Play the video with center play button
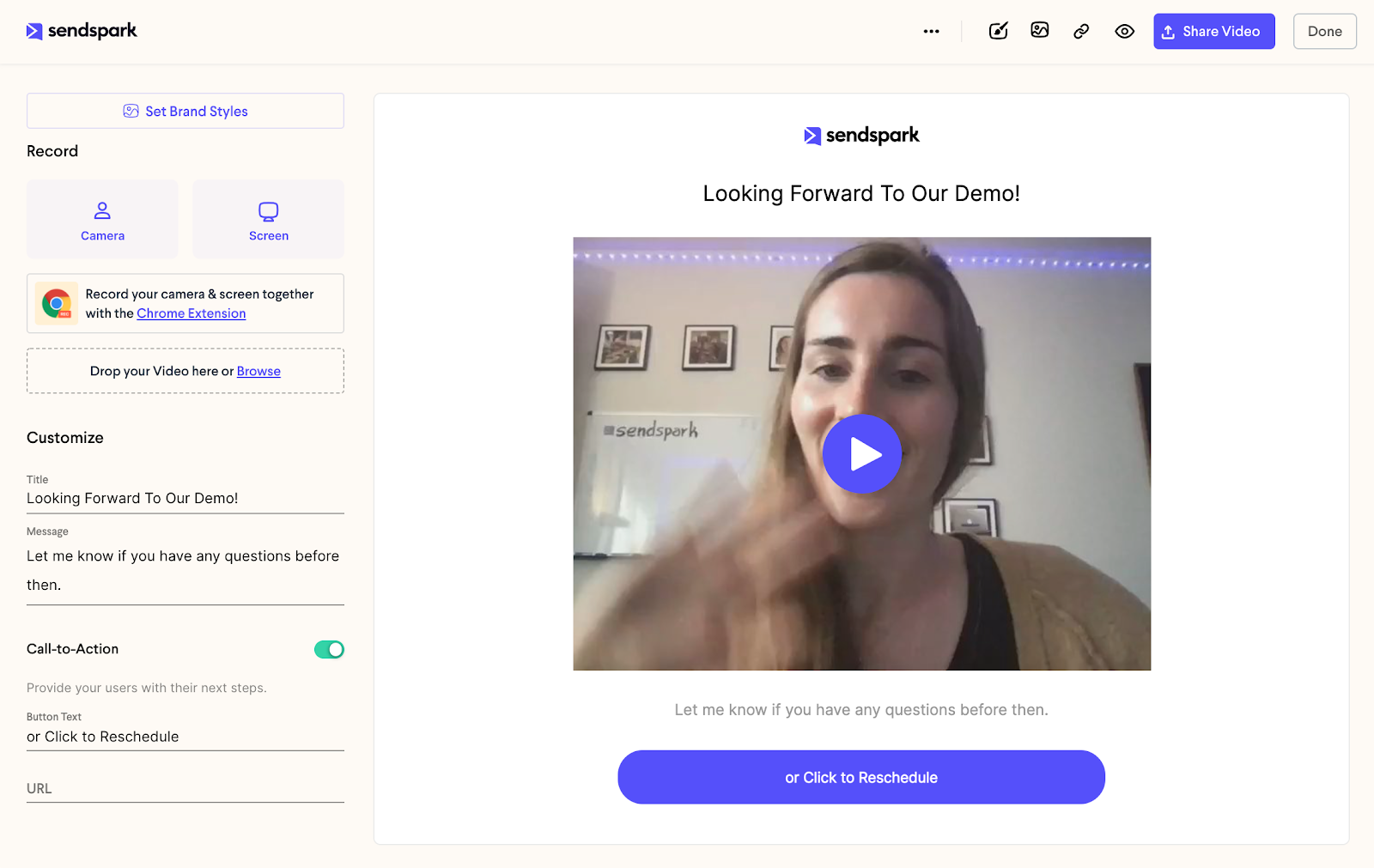1374x868 pixels. 862,454
